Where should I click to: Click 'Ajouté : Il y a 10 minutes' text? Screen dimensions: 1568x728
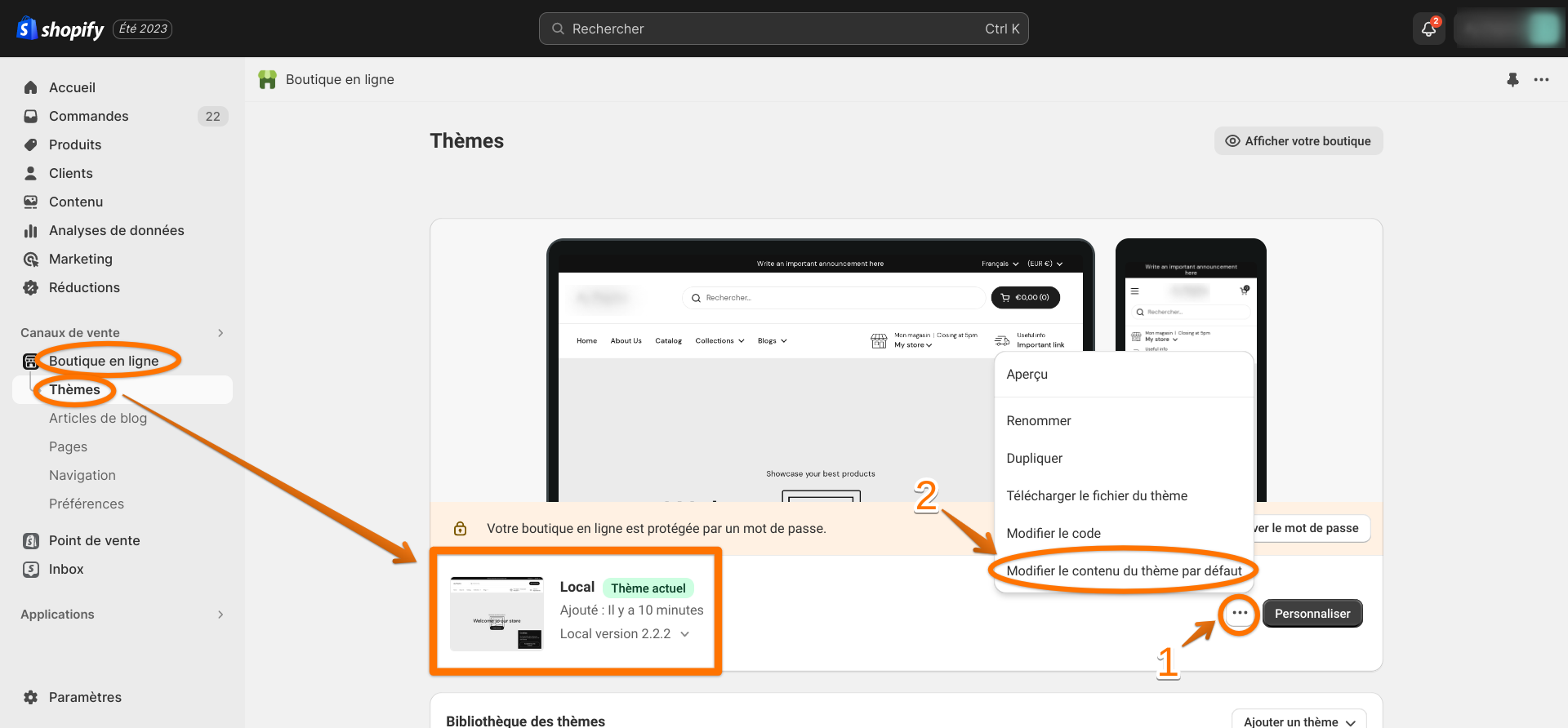pos(632,610)
